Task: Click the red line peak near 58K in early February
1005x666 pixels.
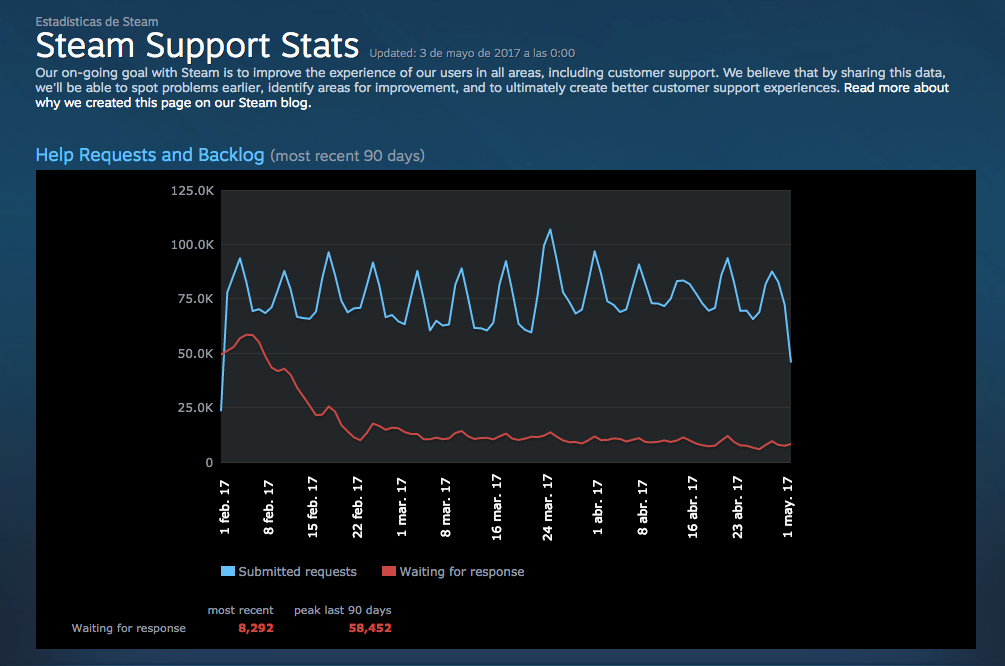Action: [x=249, y=335]
